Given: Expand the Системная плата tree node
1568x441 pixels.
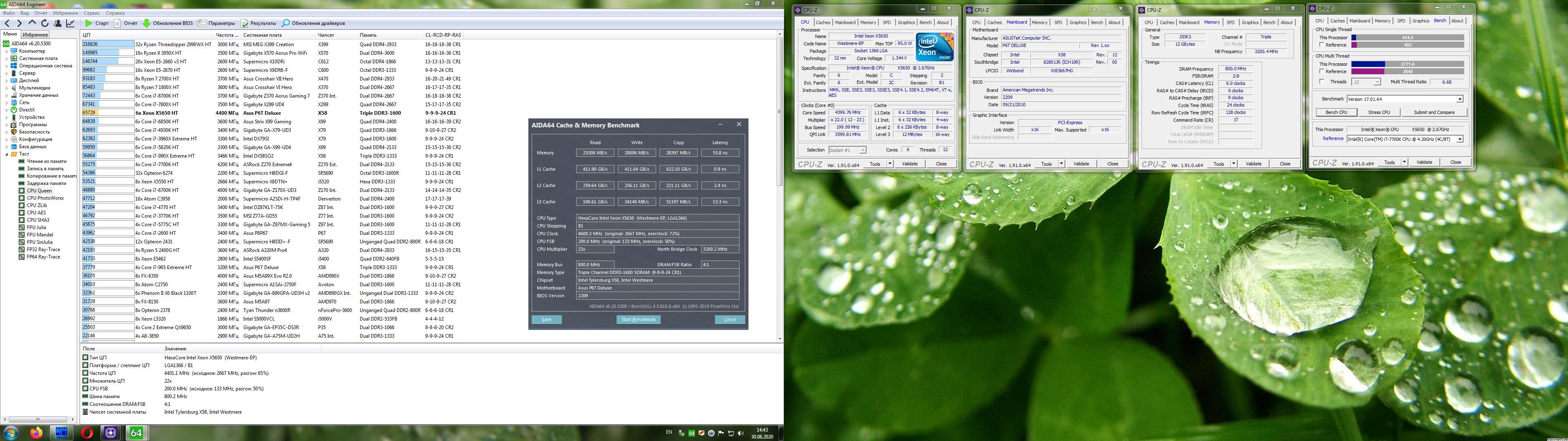Looking at the screenshot, I should [7, 58].
